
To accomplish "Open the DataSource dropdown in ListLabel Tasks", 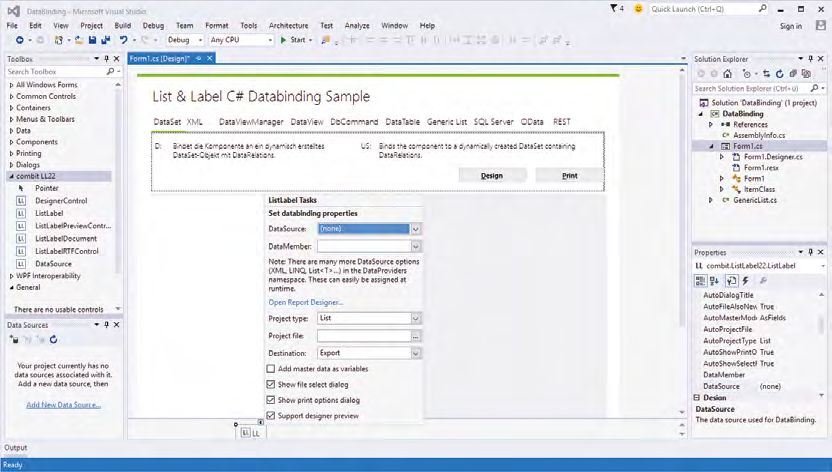I will tap(416, 229).
